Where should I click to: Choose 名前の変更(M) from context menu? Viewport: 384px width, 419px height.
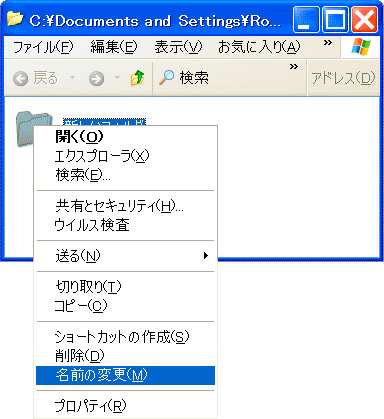tap(125, 375)
